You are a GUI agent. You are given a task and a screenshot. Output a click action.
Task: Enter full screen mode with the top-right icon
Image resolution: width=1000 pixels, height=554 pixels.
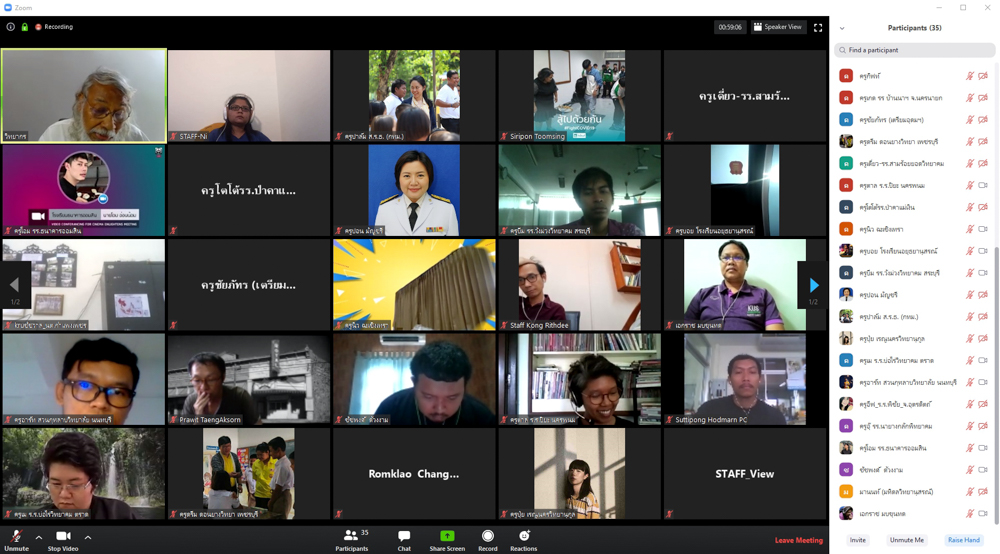818,27
